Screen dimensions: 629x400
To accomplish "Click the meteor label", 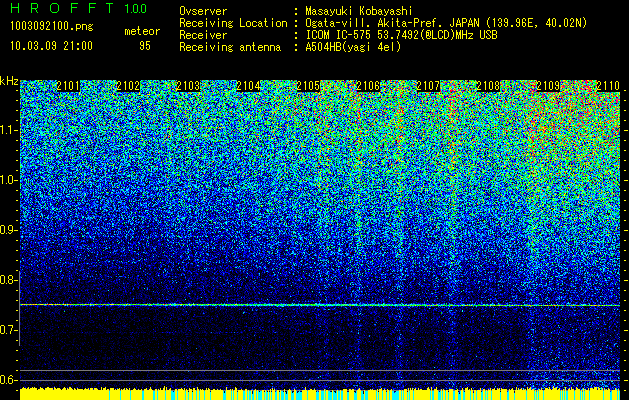I will [142, 31].
